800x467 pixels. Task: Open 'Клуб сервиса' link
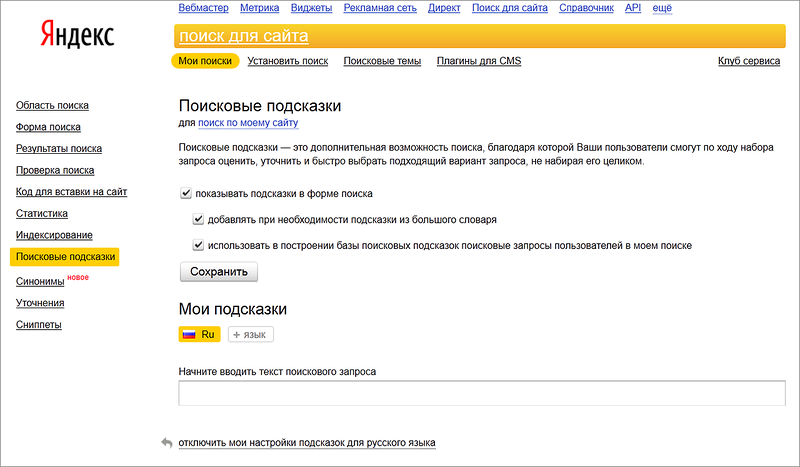click(x=749, y=61)
